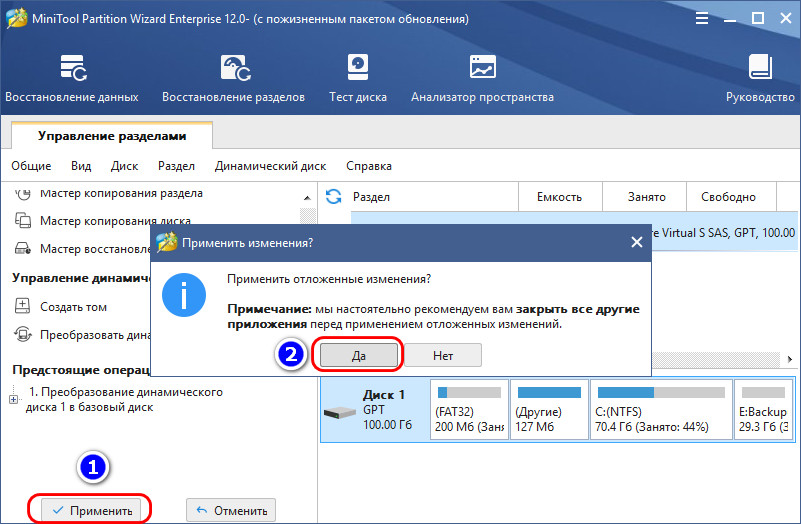Open the Data Recovery tool icon
The height and width of the screenshot is (524, 801).
(x=74, y=67)
